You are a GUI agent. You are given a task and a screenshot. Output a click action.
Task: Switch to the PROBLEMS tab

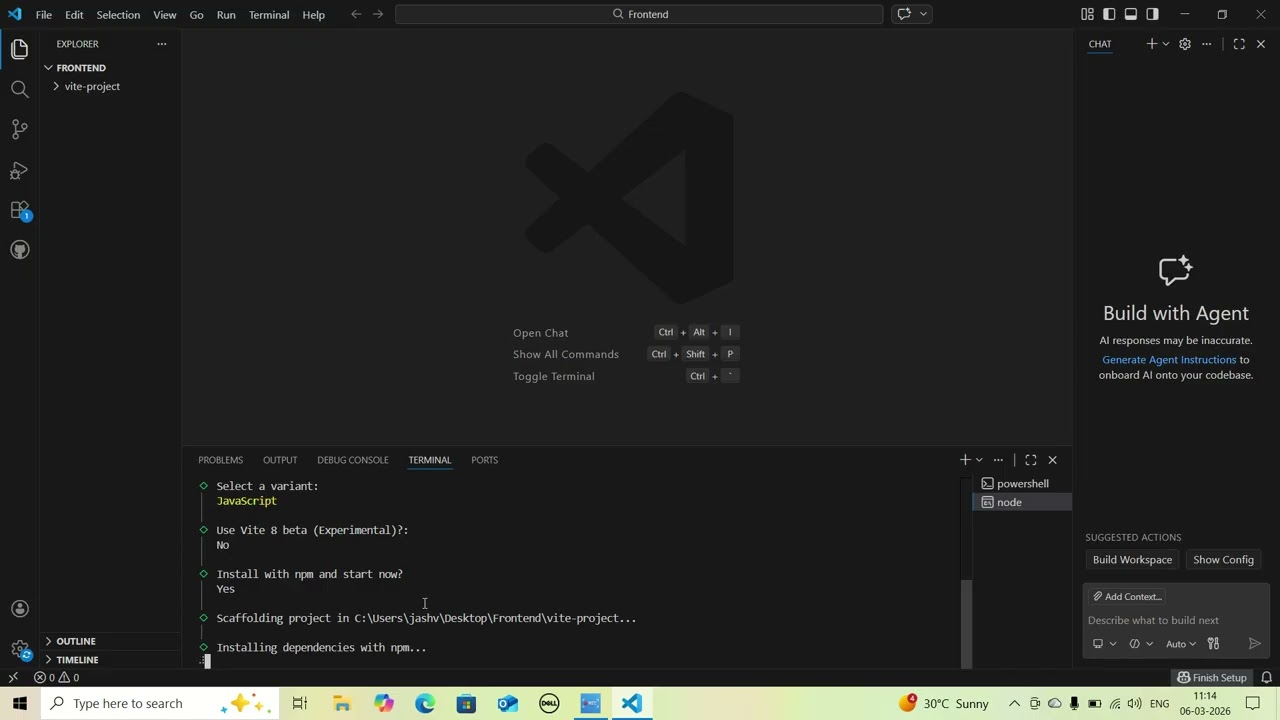click(x=220, y=460)
